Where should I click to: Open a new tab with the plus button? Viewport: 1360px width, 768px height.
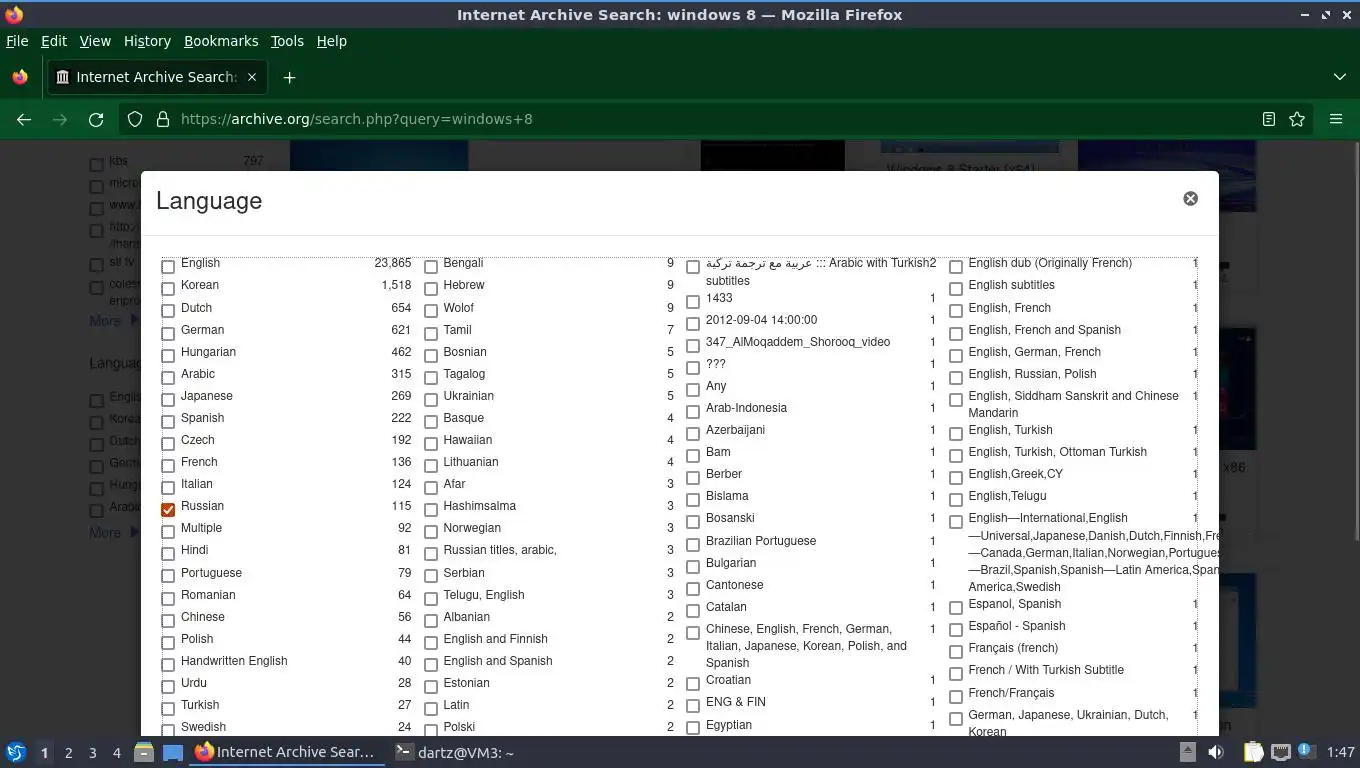click(289, 77)
